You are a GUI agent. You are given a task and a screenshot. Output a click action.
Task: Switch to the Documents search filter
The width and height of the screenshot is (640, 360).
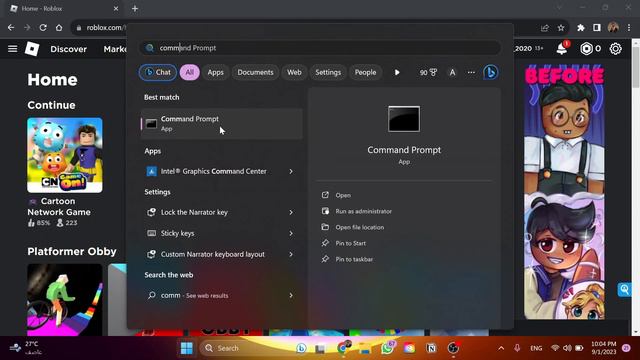[x=256, y=72]
